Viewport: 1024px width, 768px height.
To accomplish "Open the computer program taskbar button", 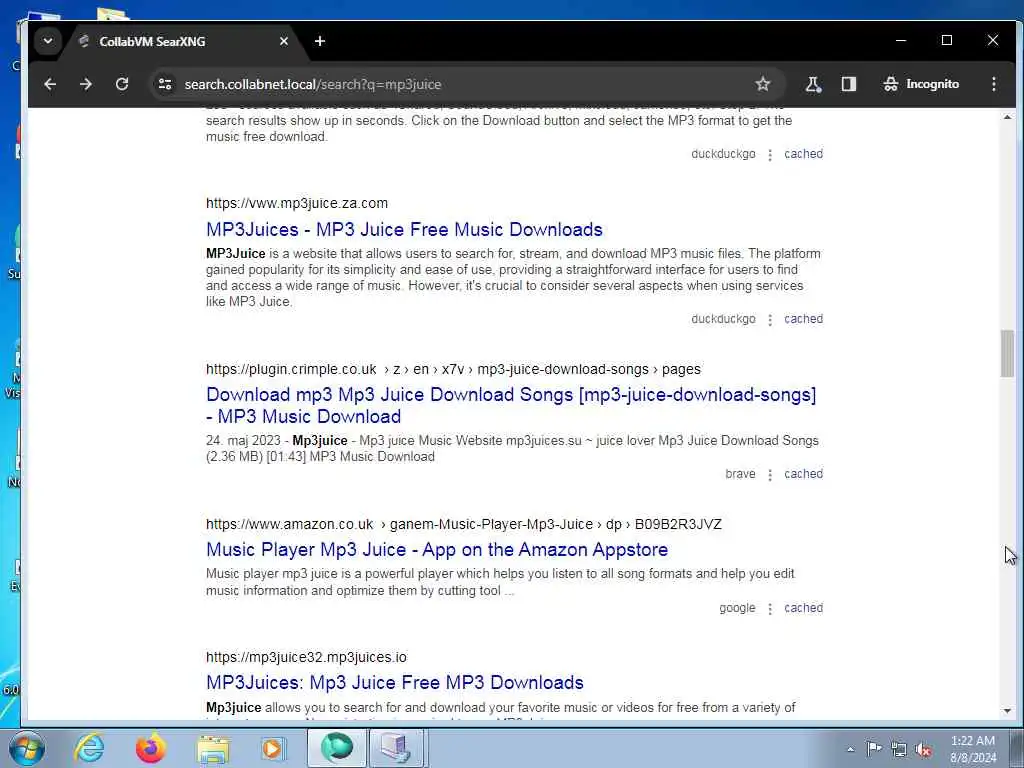I will pos(396,748).
